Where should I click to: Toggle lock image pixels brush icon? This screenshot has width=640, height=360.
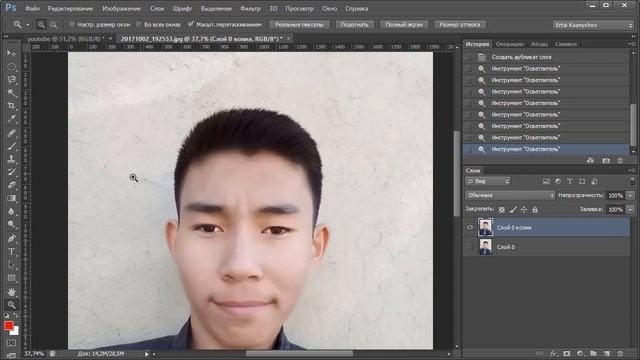coord(513,209)
